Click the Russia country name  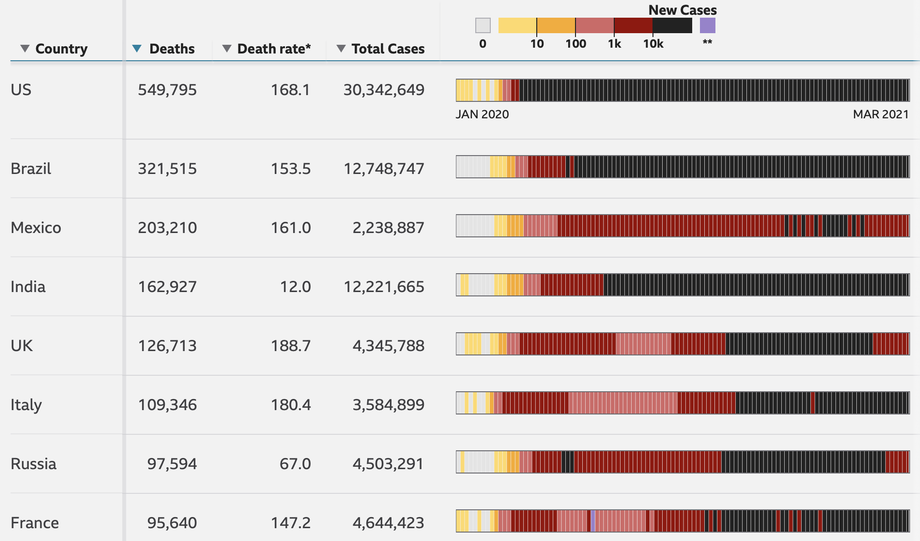33,464
